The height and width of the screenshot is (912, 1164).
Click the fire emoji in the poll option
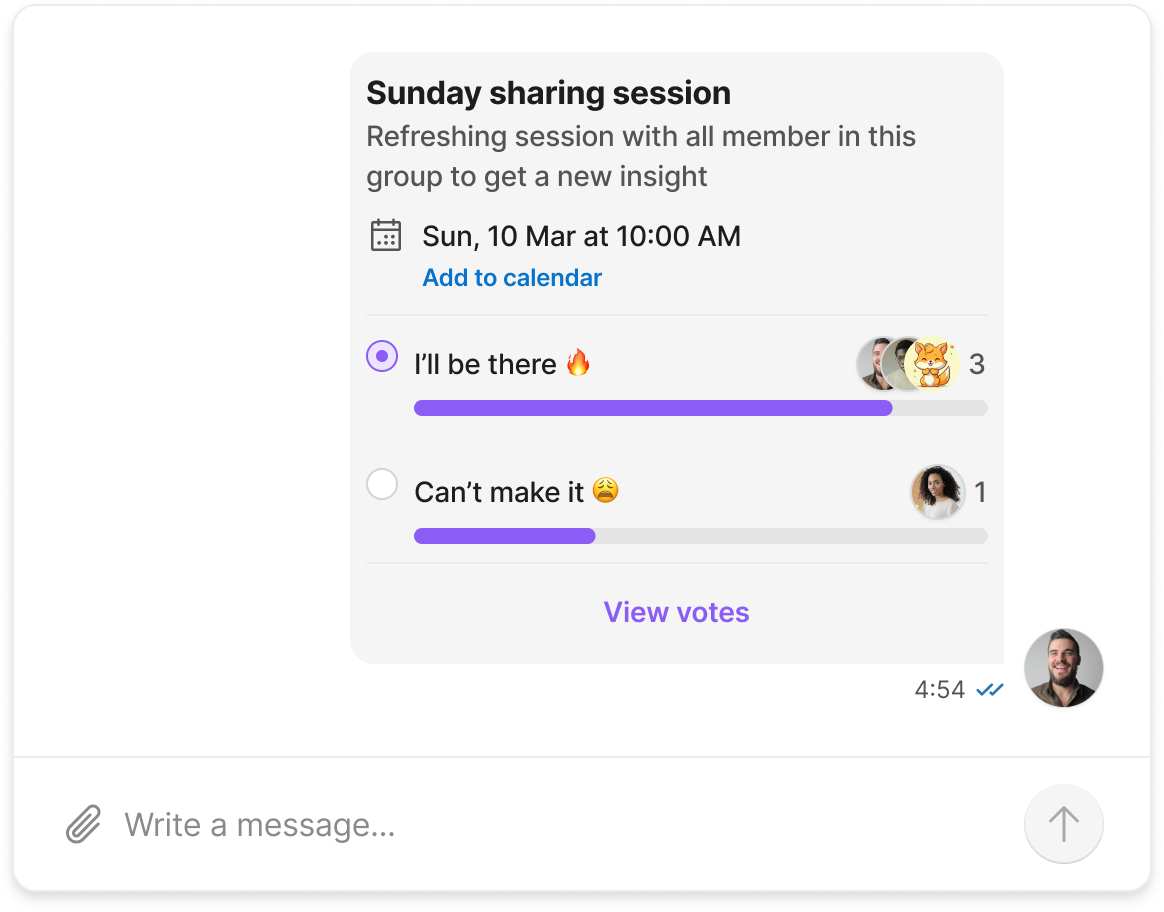point(578,363)
